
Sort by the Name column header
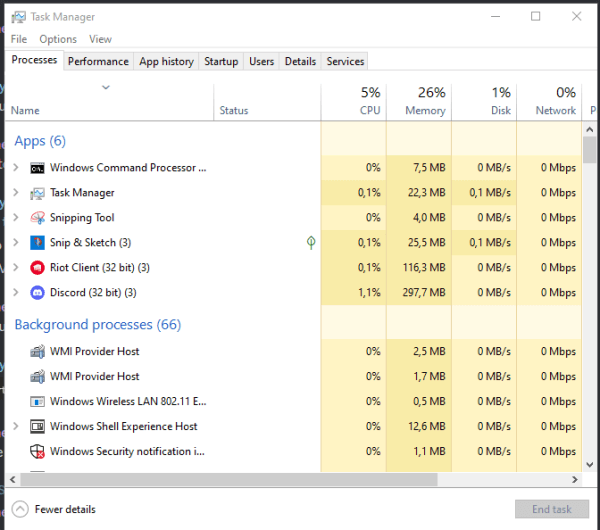click(109, 102)
